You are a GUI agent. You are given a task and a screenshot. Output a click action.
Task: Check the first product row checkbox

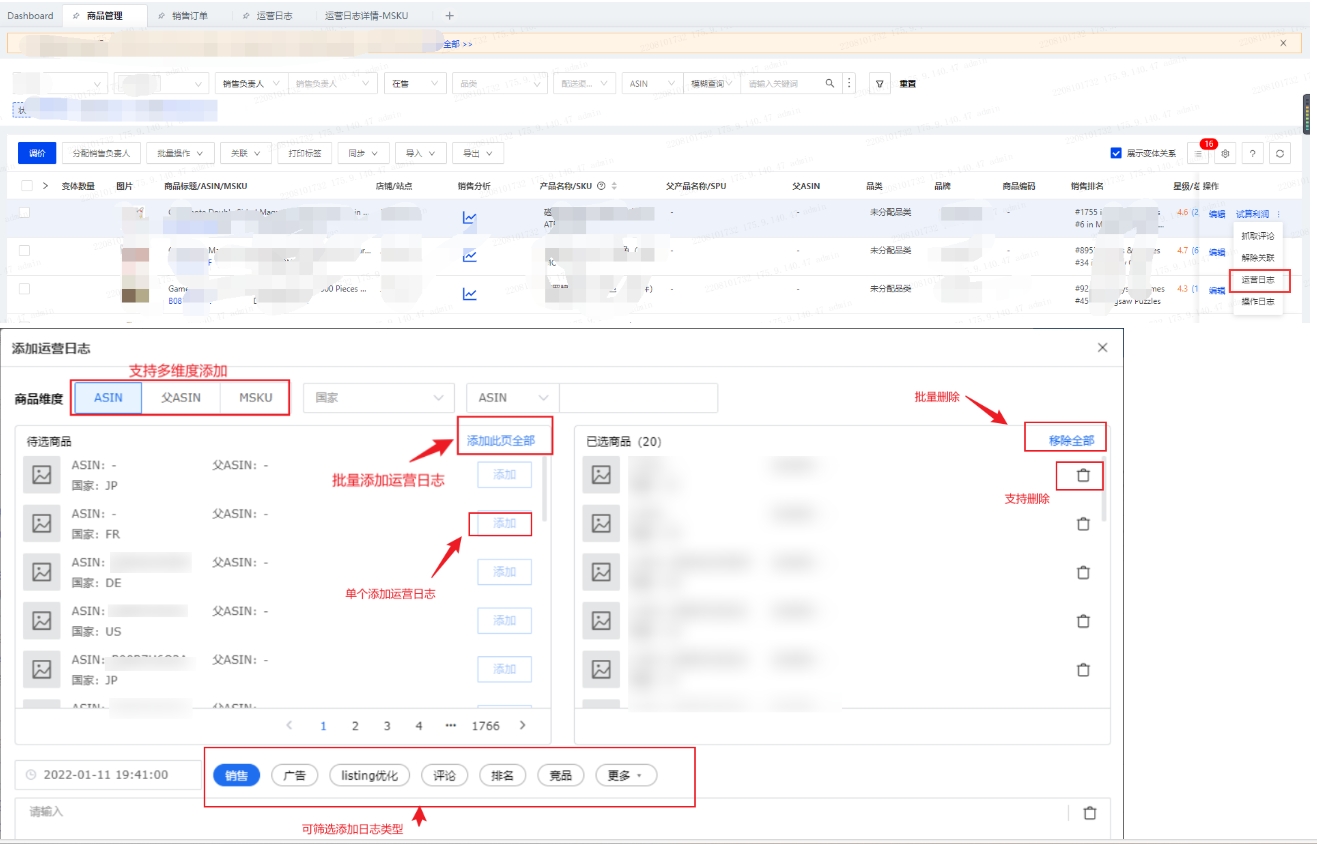[x=25, y=213]
